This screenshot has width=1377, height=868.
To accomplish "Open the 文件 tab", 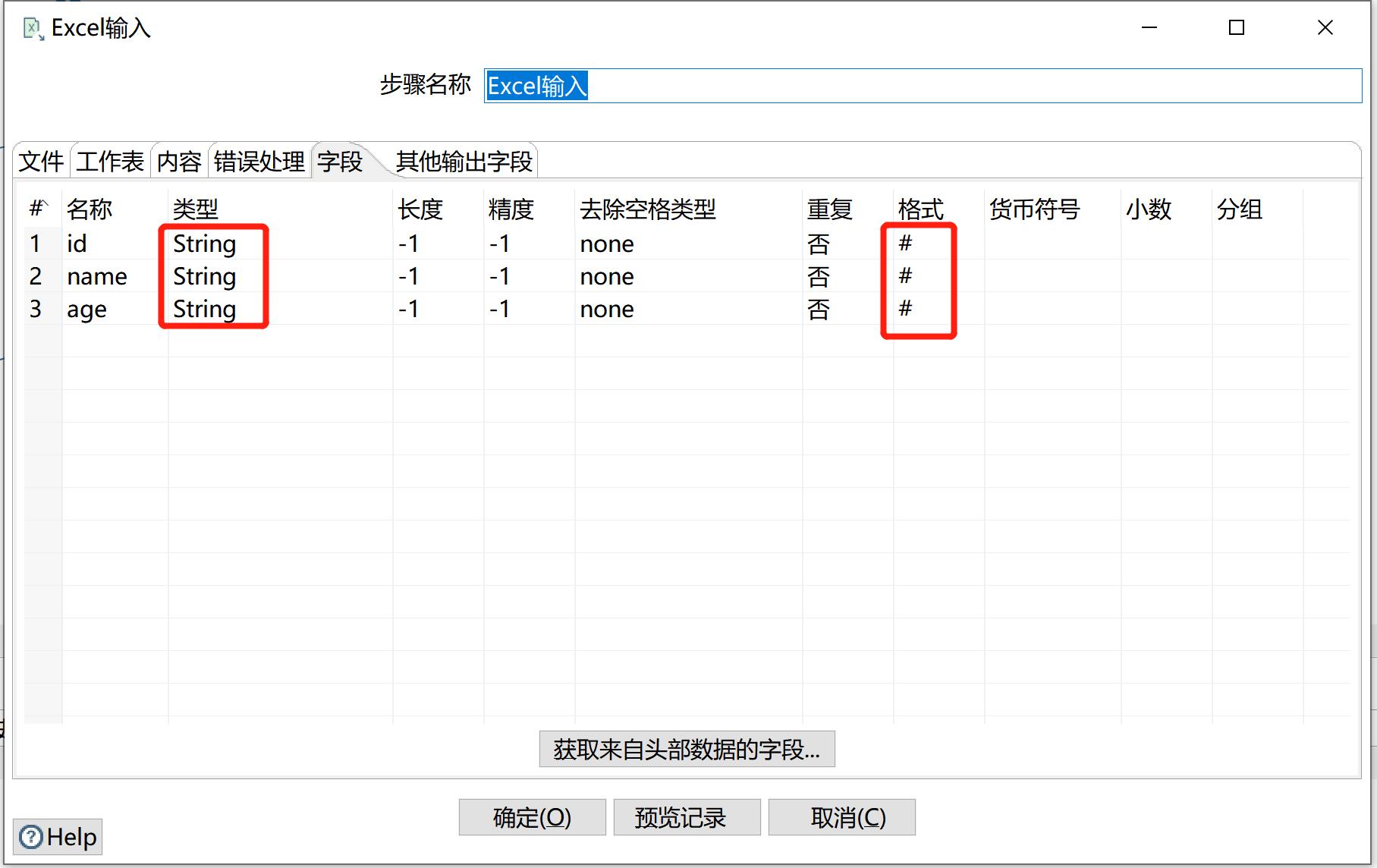I will (41, 161).
